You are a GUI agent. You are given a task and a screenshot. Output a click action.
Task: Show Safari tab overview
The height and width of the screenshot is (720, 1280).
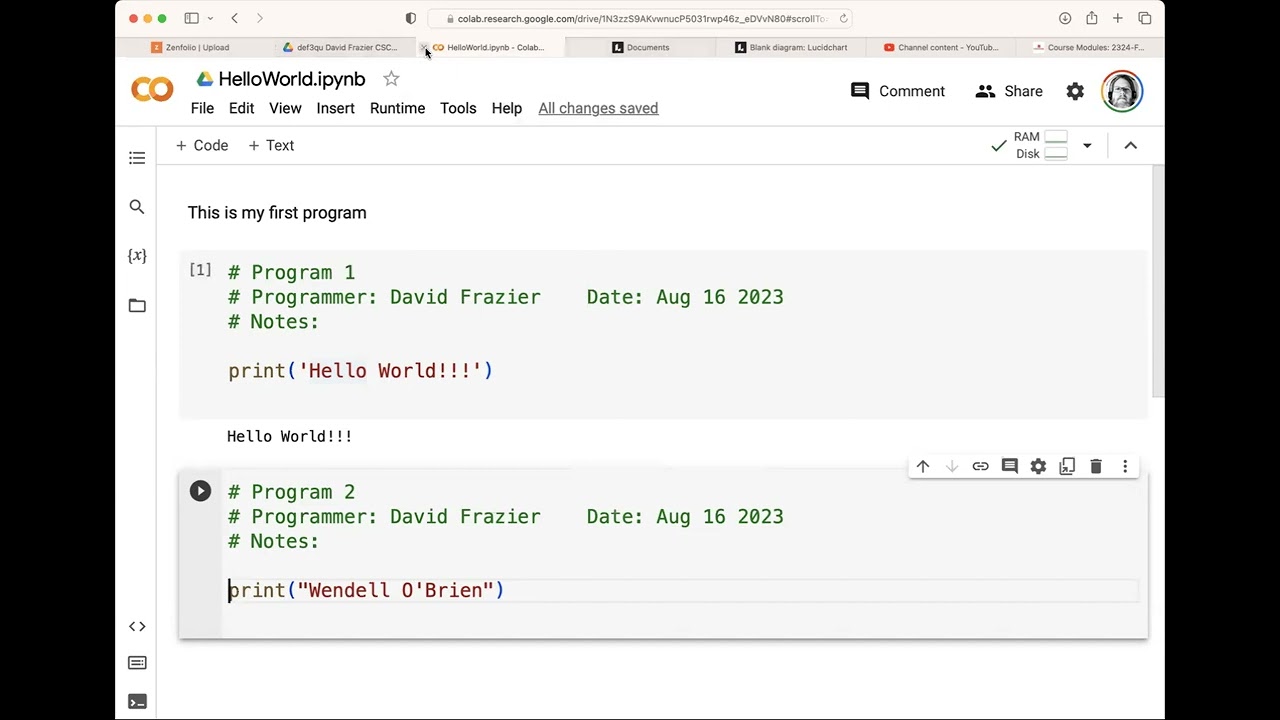[x=1145, y=18]
